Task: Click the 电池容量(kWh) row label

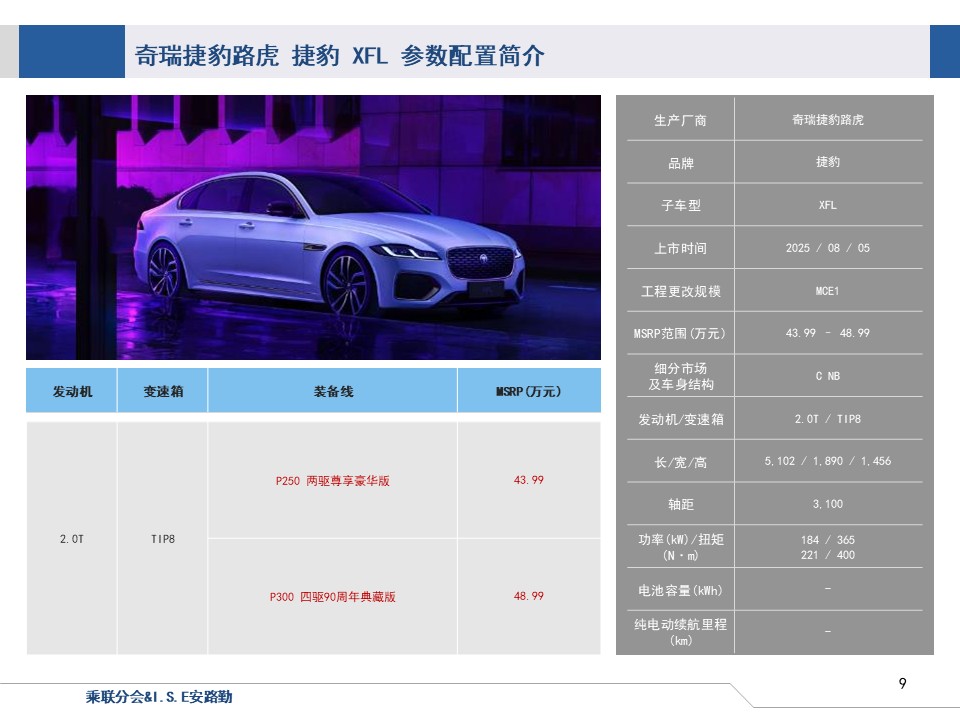Action: [x=680, y=590]
